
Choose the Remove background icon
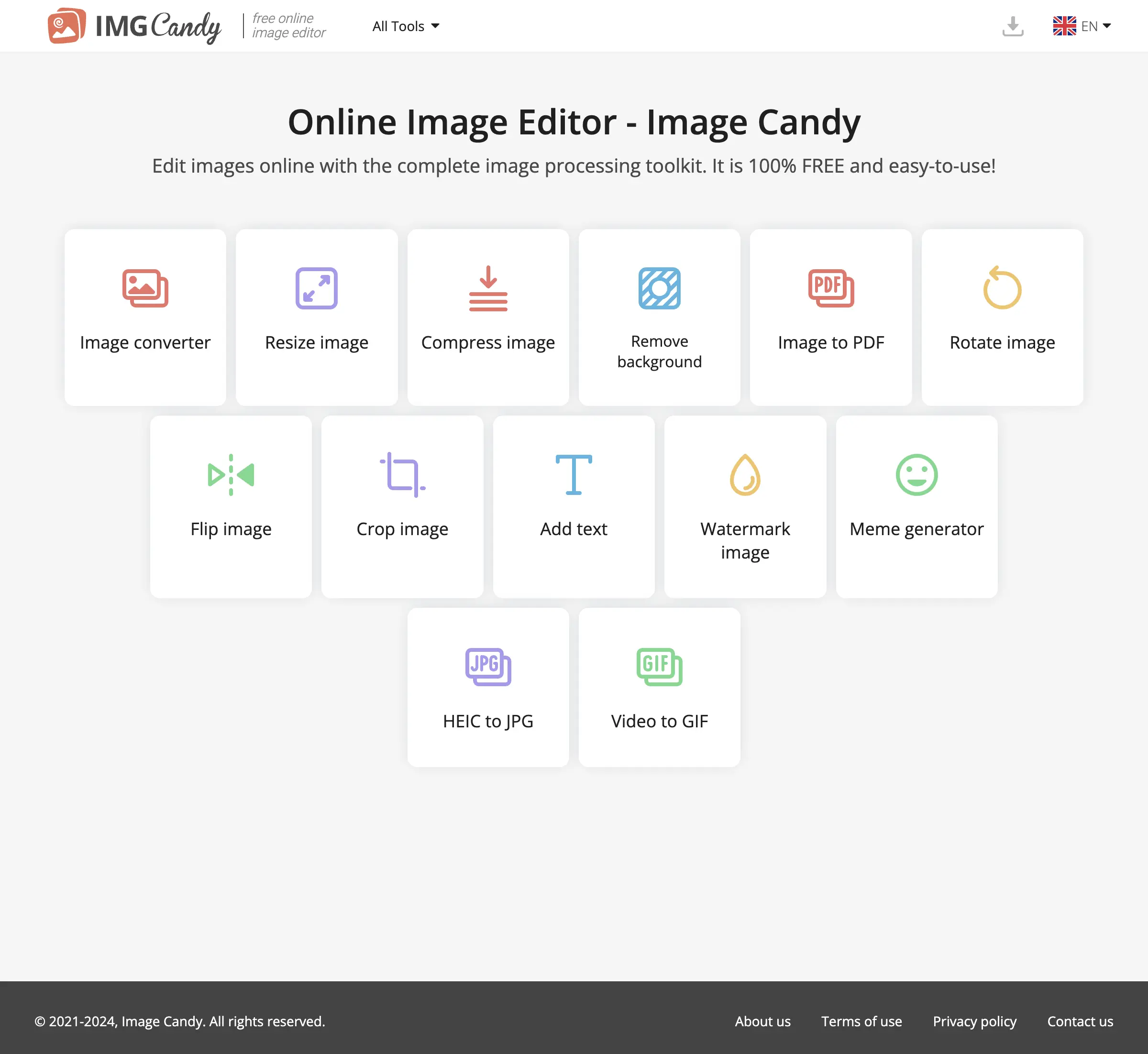tap(659, 288)
